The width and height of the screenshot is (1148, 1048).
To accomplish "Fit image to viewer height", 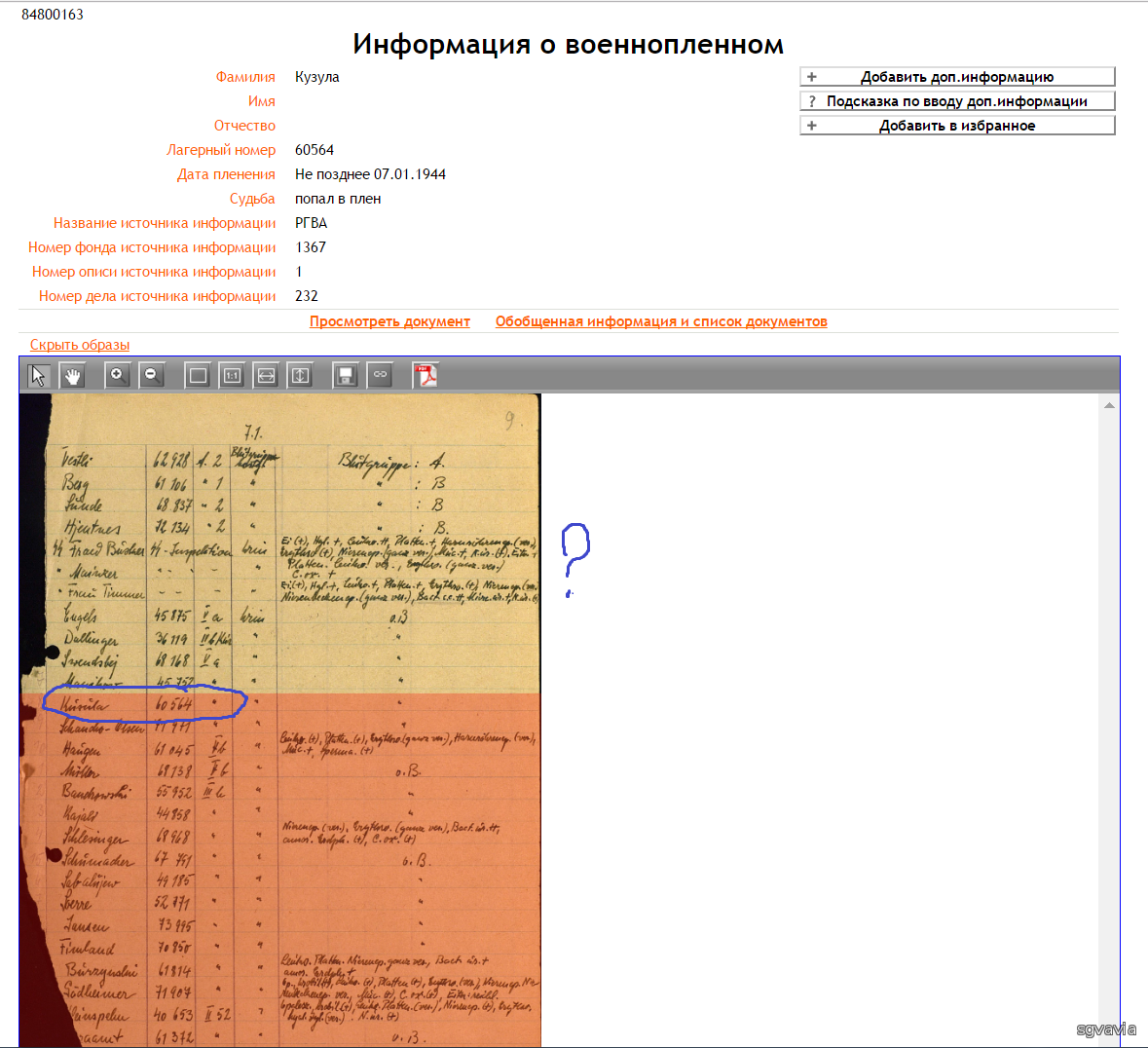I will tap(300, 376).
